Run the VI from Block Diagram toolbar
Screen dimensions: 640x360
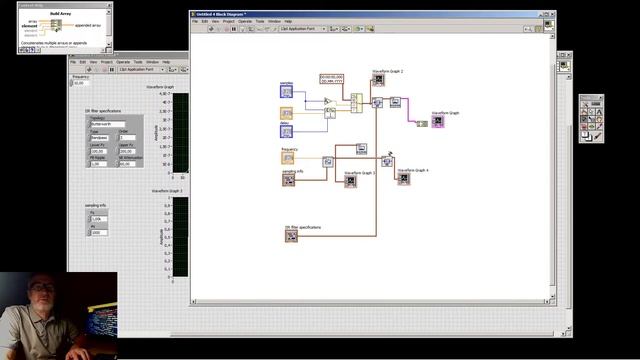coord(211,29)
